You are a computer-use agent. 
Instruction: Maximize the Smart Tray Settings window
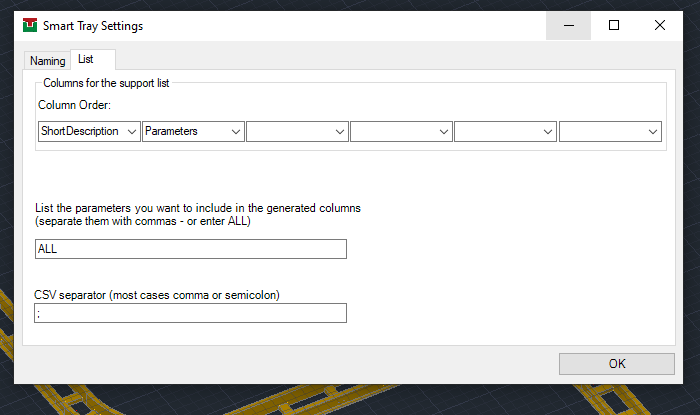click(614, 25)
